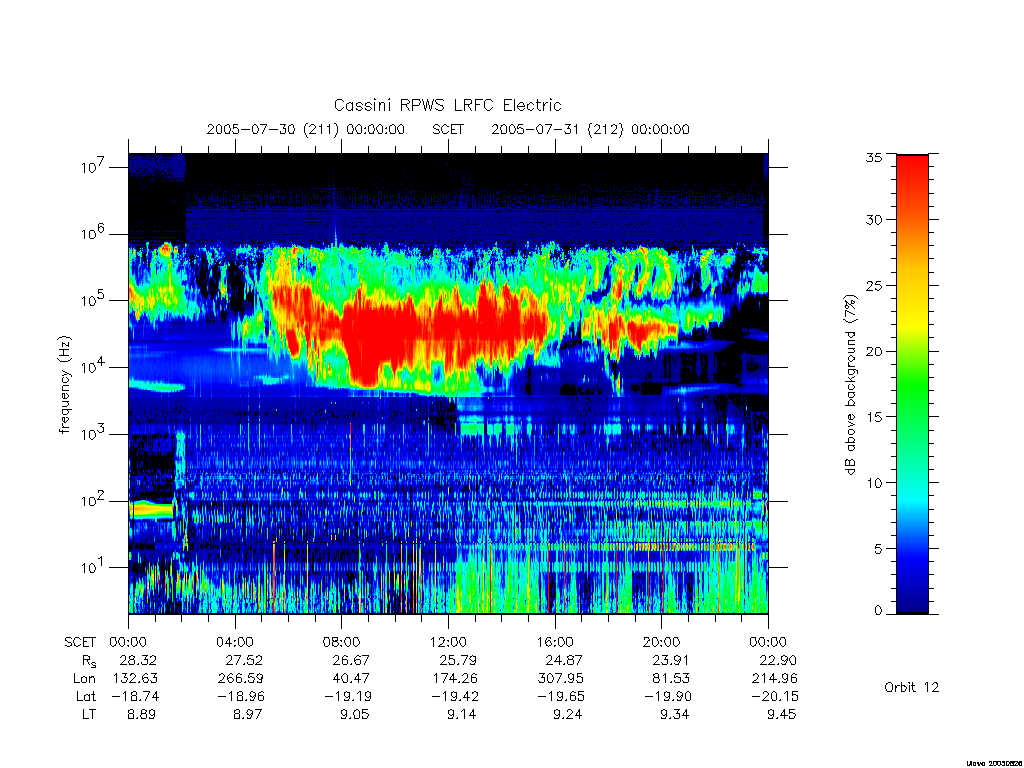Click the SCET time label '08:00'
The image size is (1024, 768).
tap(342, 642)
